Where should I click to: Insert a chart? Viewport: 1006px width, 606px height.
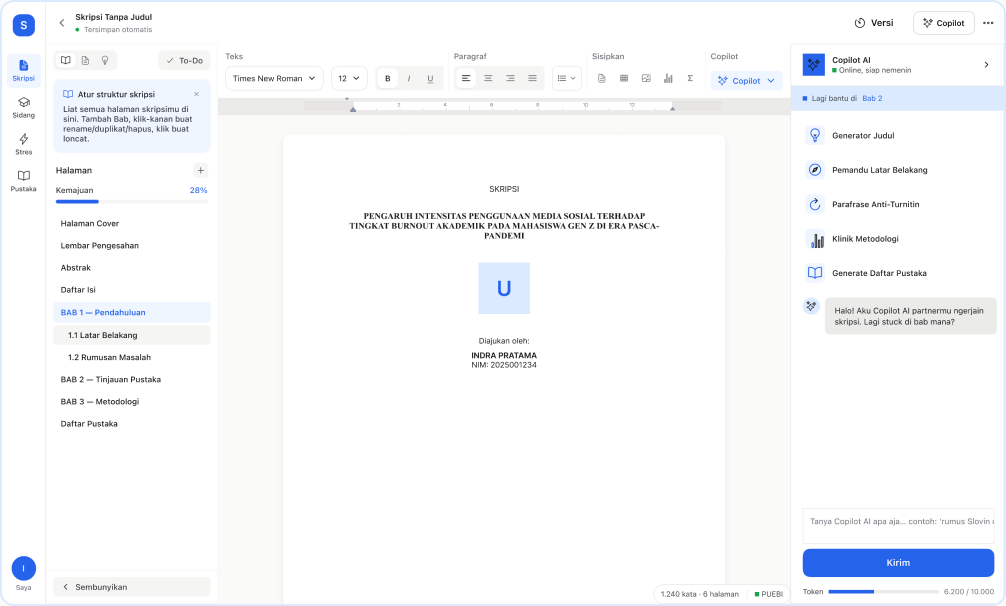[x=668, y=78]
